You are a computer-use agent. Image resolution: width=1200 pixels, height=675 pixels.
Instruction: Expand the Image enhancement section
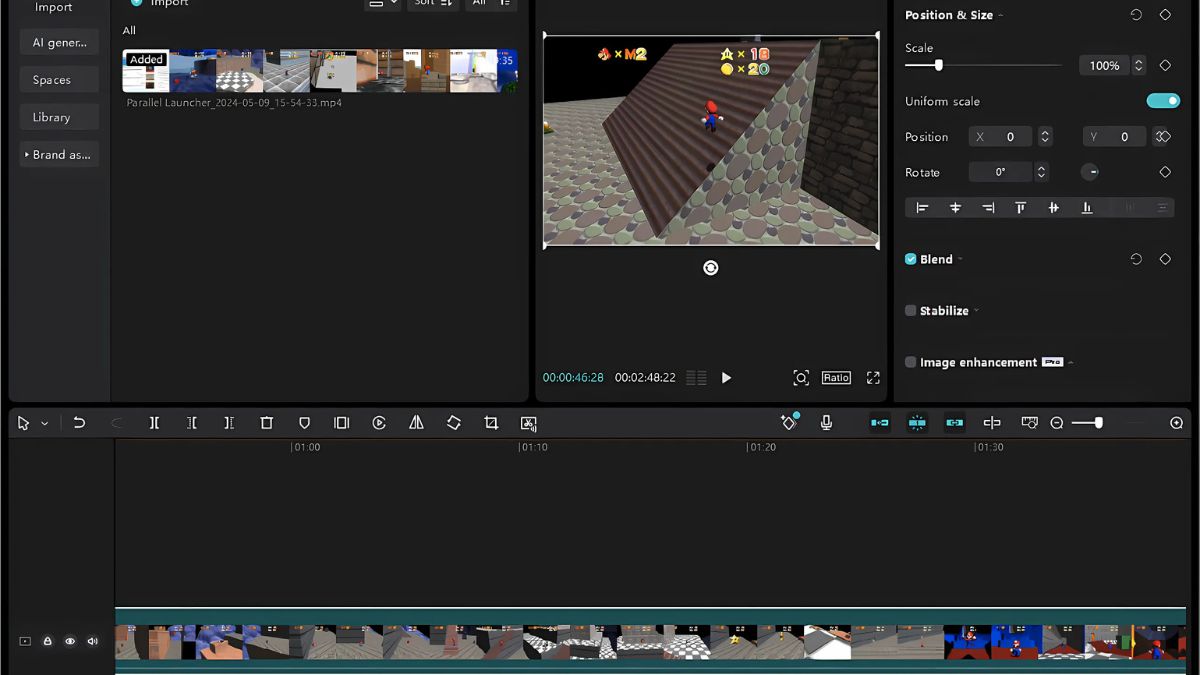[x=1071, y=362]
